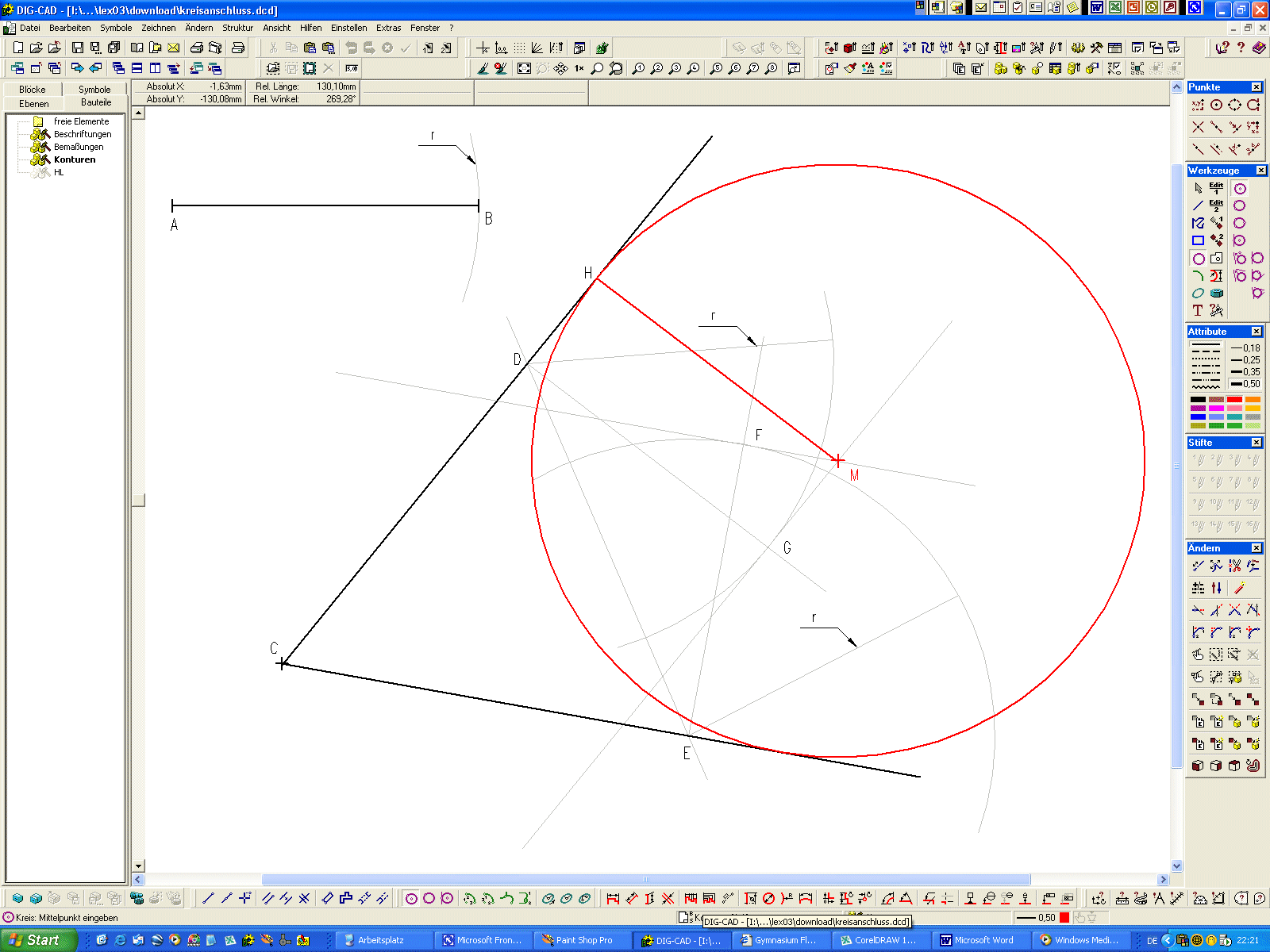Click the save diskette icon
Screen dimensions: 1270x952
point(77,48)
